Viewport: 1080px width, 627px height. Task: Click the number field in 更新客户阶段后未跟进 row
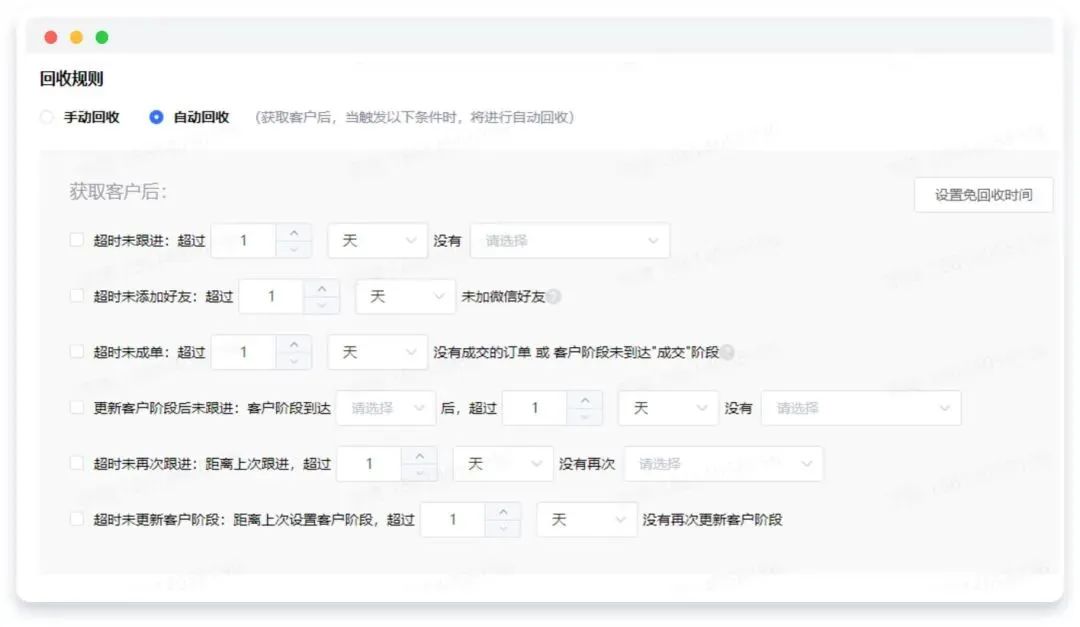[534, 408]
